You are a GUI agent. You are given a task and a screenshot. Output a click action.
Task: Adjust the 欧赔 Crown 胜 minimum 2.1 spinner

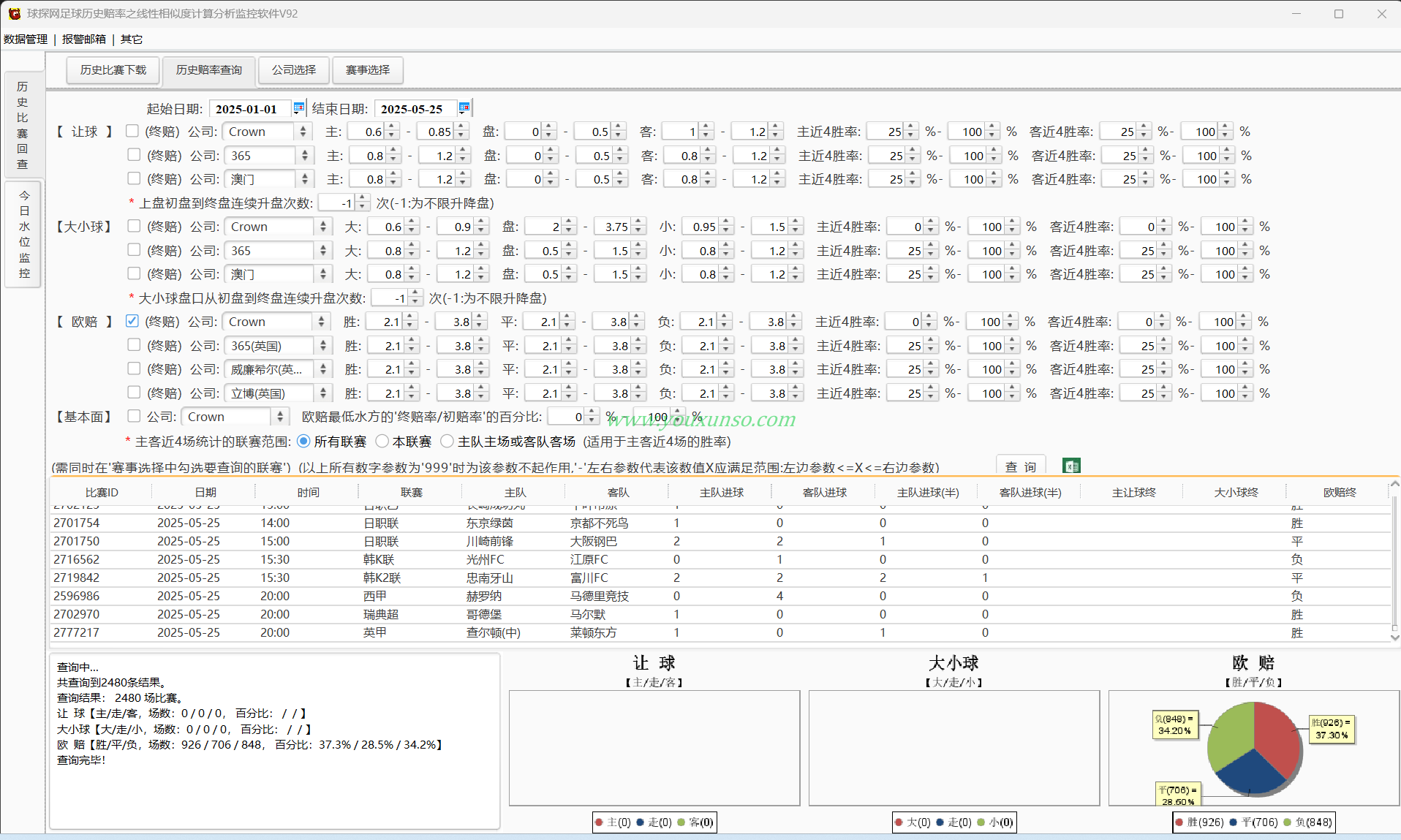(x=410, y=322)
